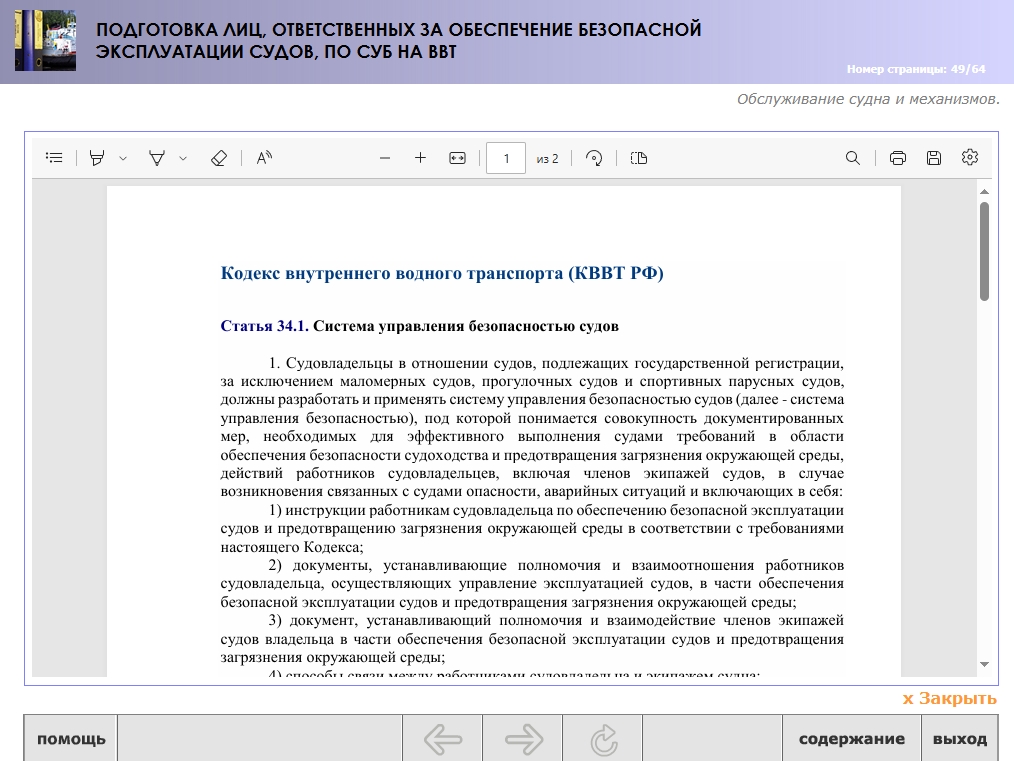Zoom in with the plus button

click(x=421, y=158)
